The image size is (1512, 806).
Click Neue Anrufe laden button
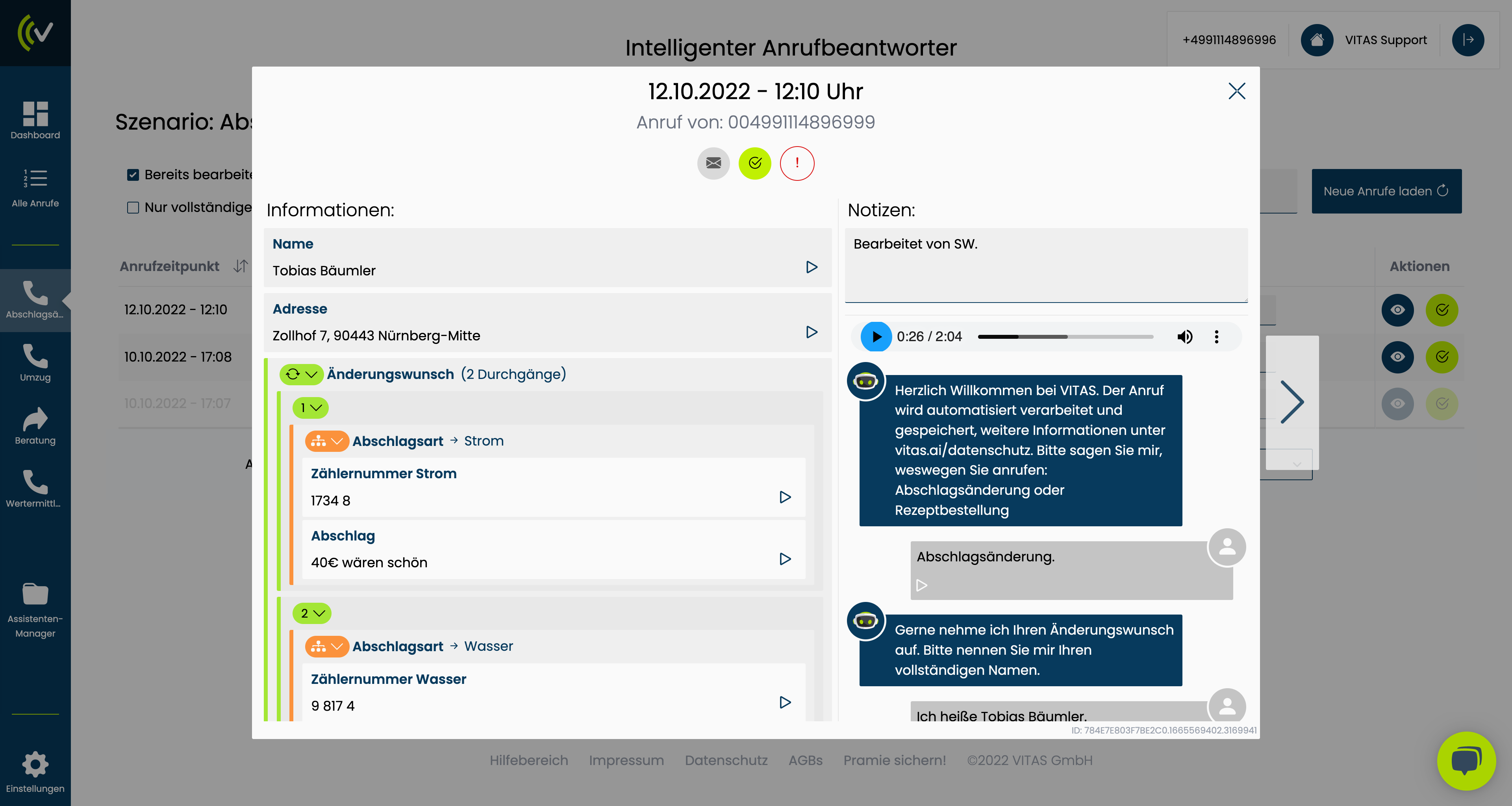click(1386, 191)
